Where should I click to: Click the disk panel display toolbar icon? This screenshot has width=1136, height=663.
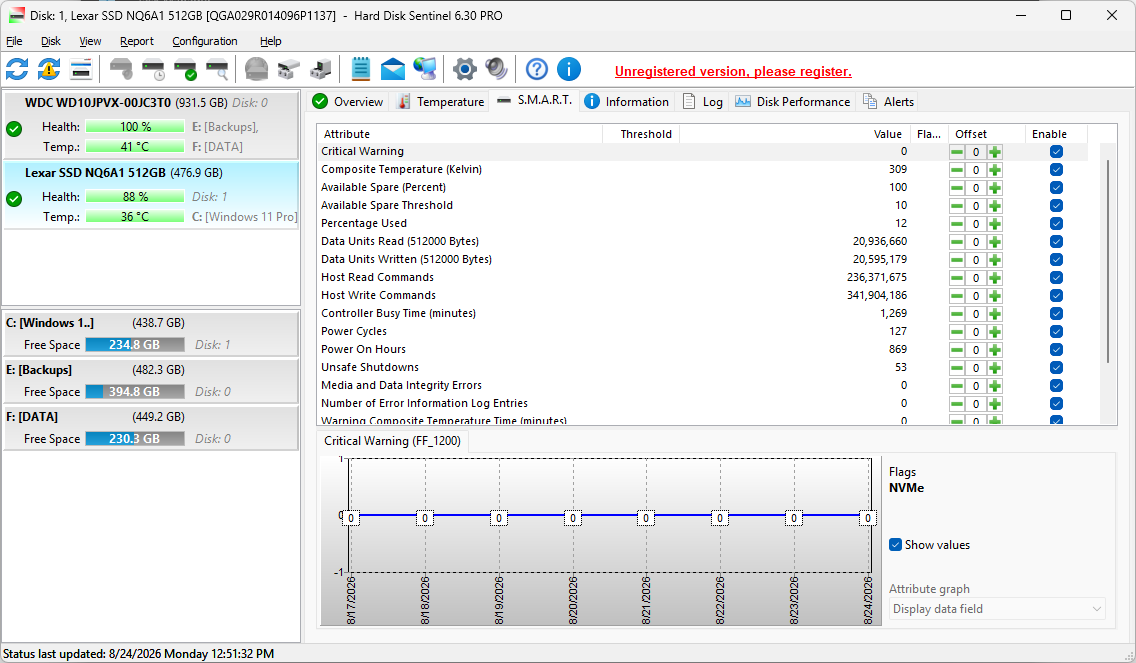tap(81, 70)
